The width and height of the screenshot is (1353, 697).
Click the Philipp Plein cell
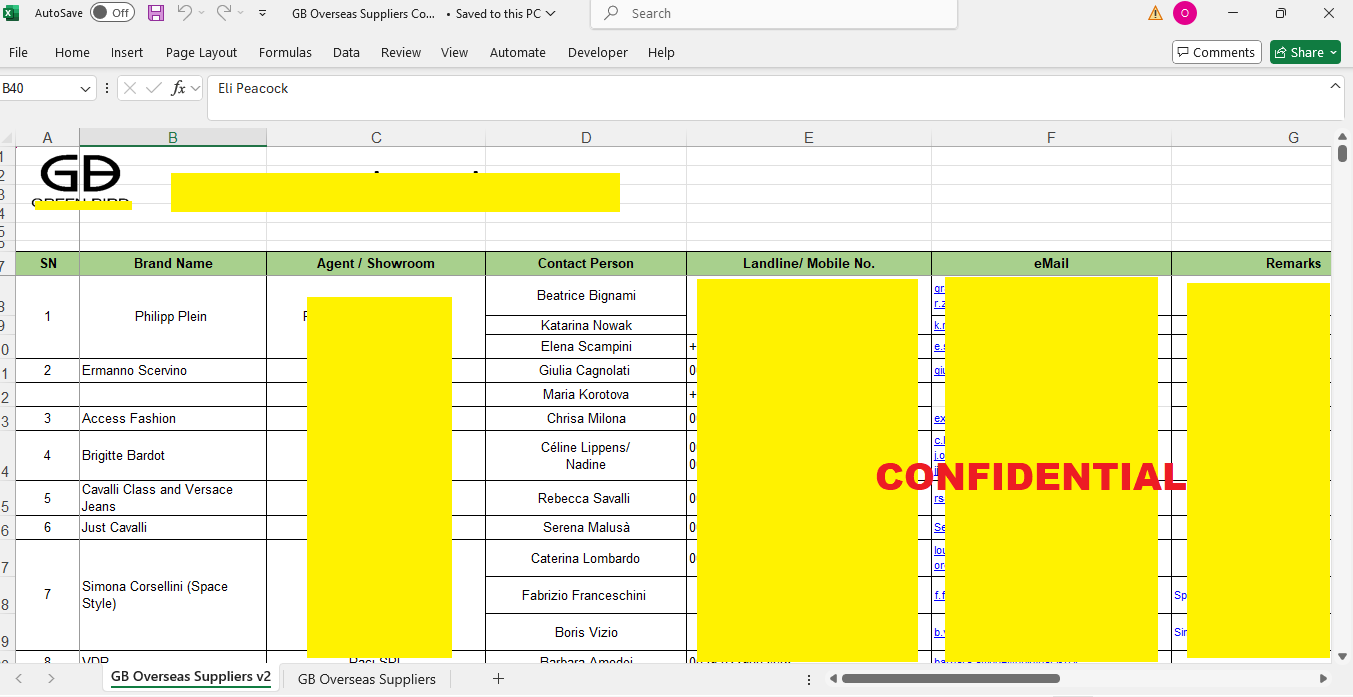click(x=173, y=317)
